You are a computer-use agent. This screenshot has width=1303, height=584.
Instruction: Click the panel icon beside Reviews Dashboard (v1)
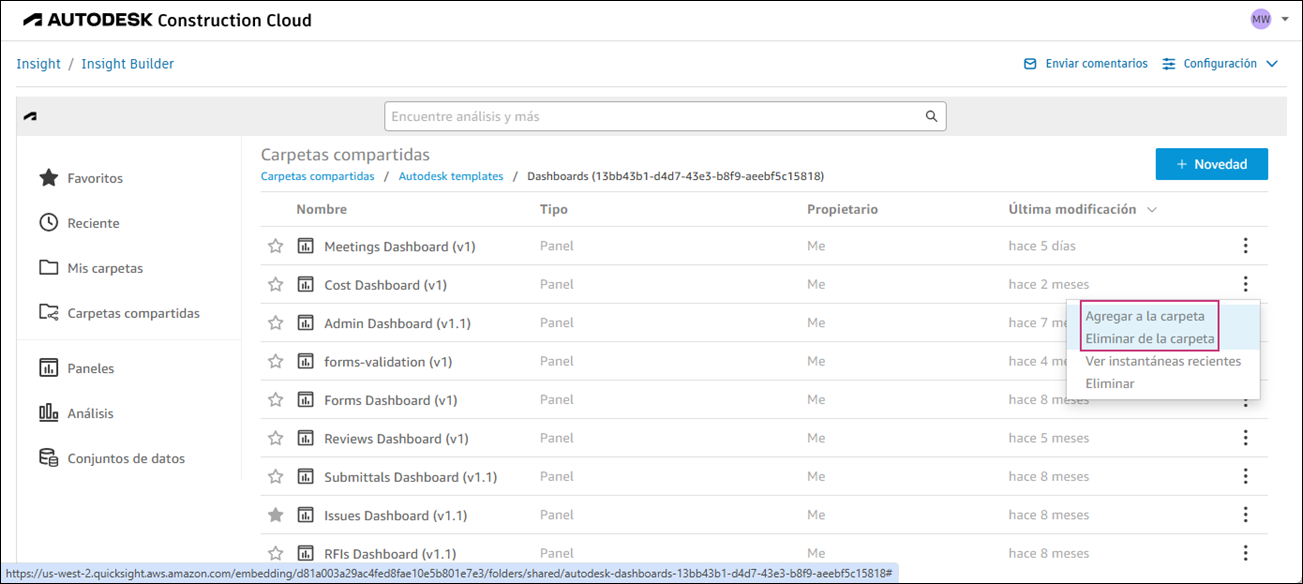coord(306,438)
